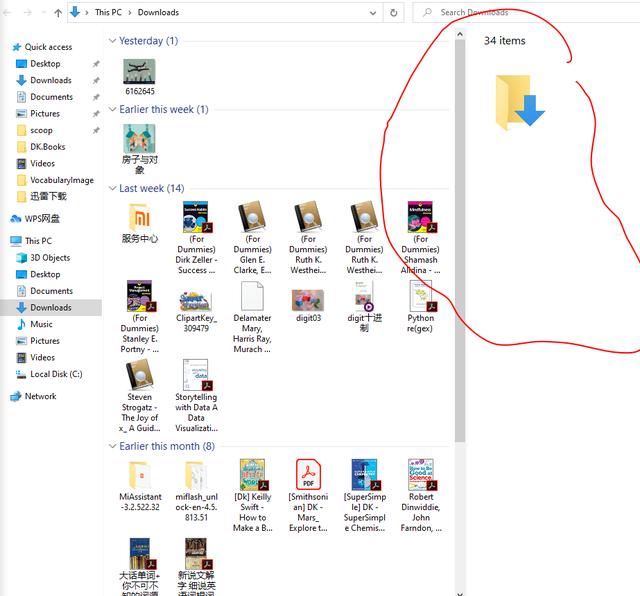Collapse the Earlier this month (8) group
The image size is (640, 596).
pyautogui.click(x=112, y=446)
